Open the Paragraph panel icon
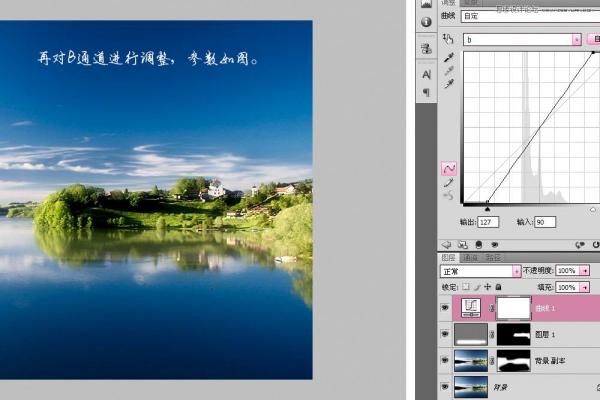600x400 pixels. coord(426,92)
